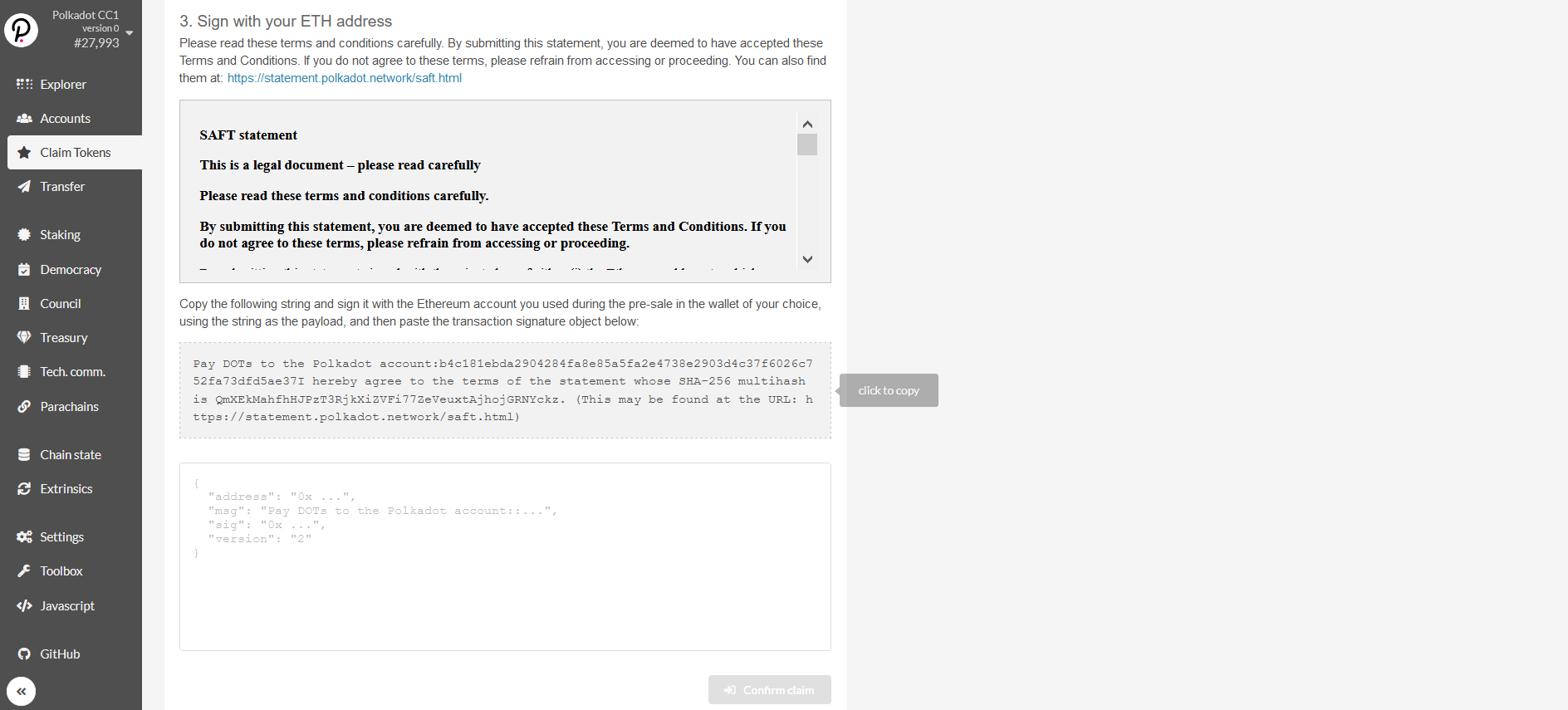Viewport: 1568px width, 710px height.
Task: Click the SAFT statement scrollbar thumb
Action: point(807,144)
